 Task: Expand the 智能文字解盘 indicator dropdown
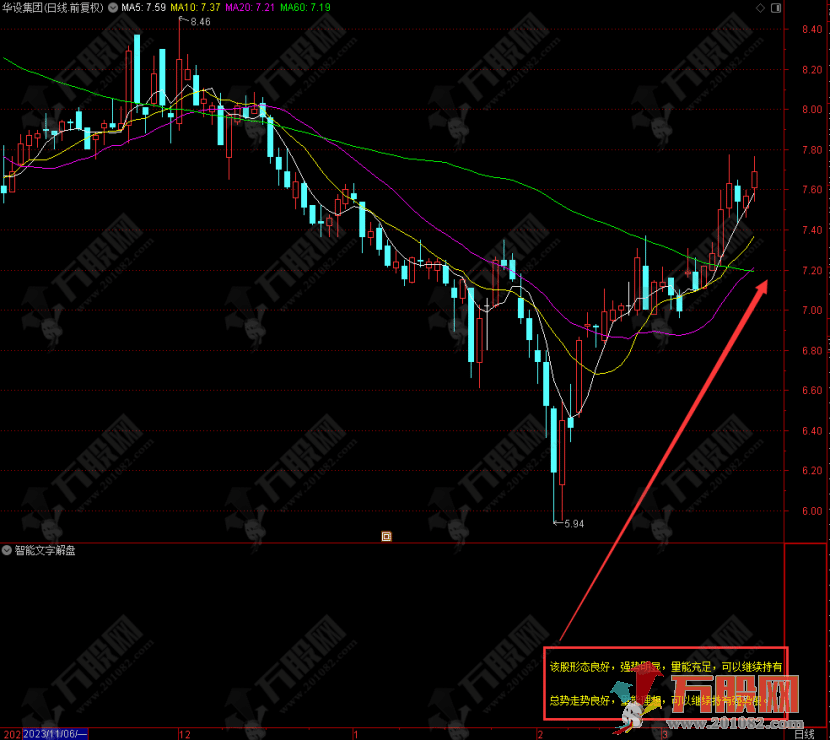[7, 549]
